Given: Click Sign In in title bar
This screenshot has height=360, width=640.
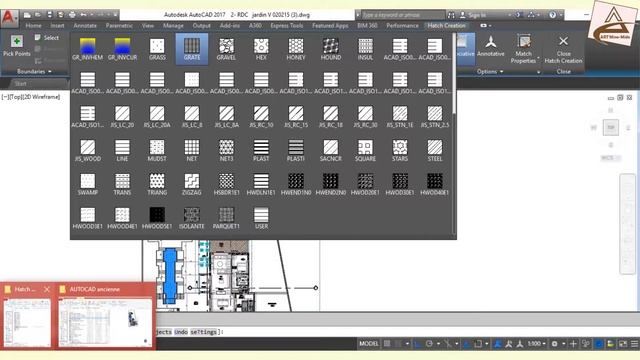Looking at the screenshot, I should 473,15.
